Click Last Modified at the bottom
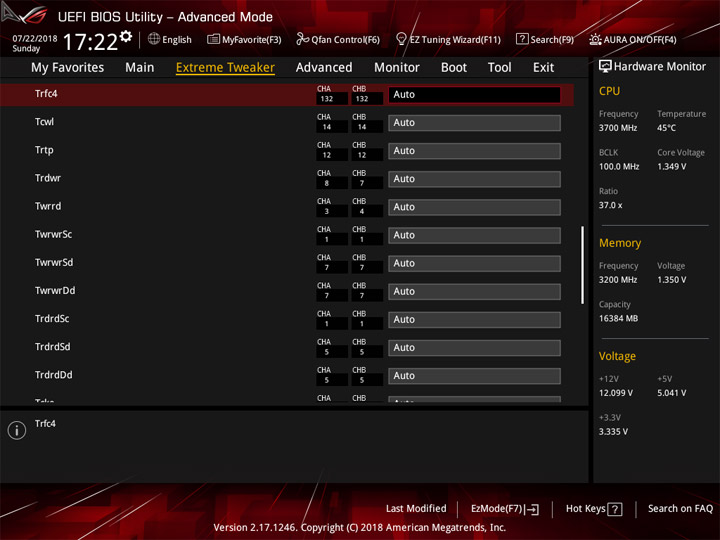Screen dimensions: 720x540 (416, 508)
